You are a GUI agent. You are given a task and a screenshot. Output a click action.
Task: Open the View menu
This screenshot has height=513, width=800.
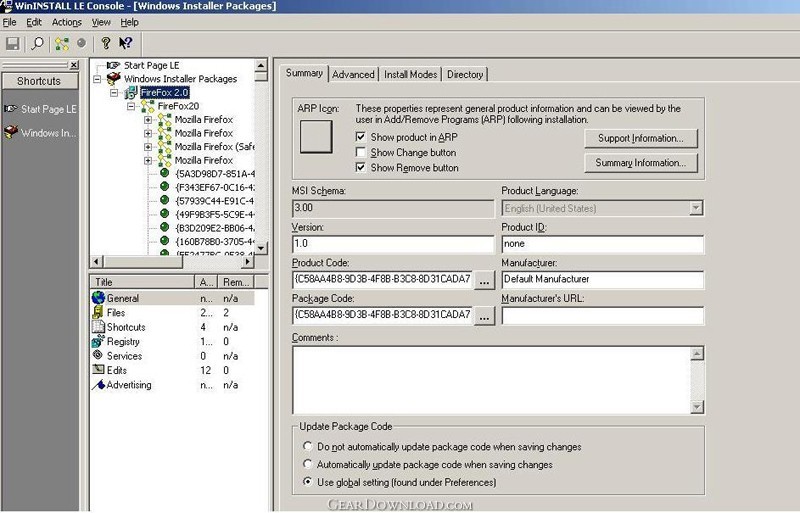tap(101, 22)
